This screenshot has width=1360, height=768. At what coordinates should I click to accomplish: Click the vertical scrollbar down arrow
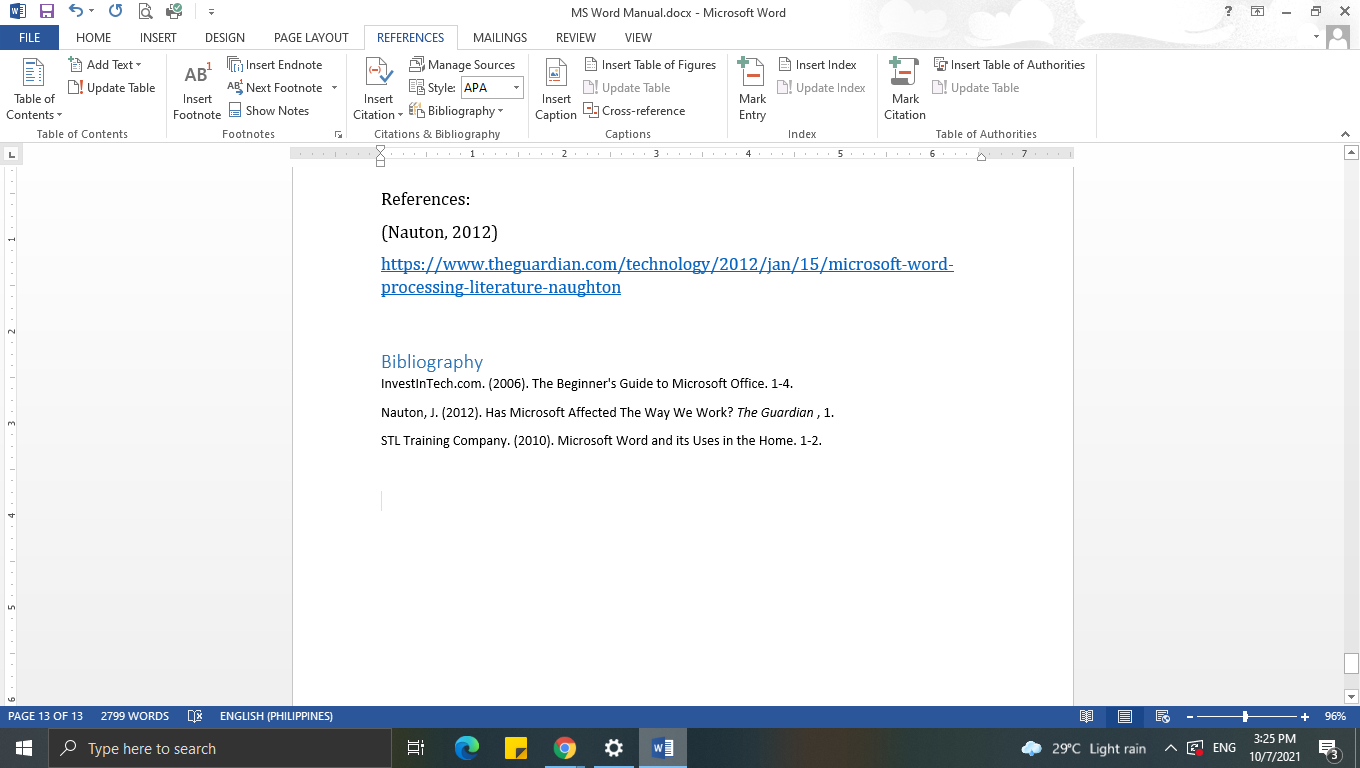click(x=1351, y=696)
